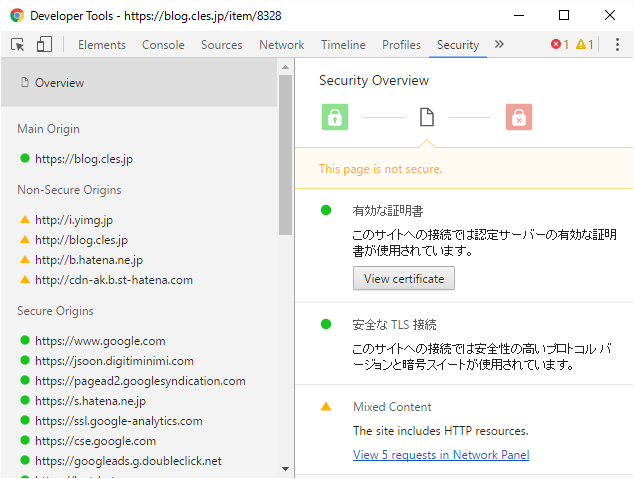Click the red error count indicator
The width and height of the screenshot is (634, 479).
pos(560,45)
